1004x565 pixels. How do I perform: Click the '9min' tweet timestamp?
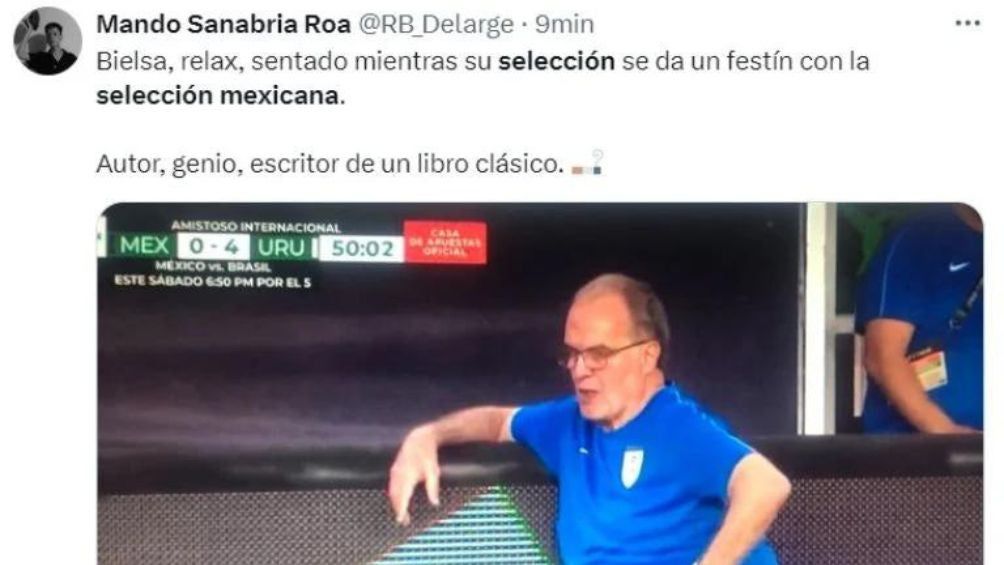[x=564, y=24]
